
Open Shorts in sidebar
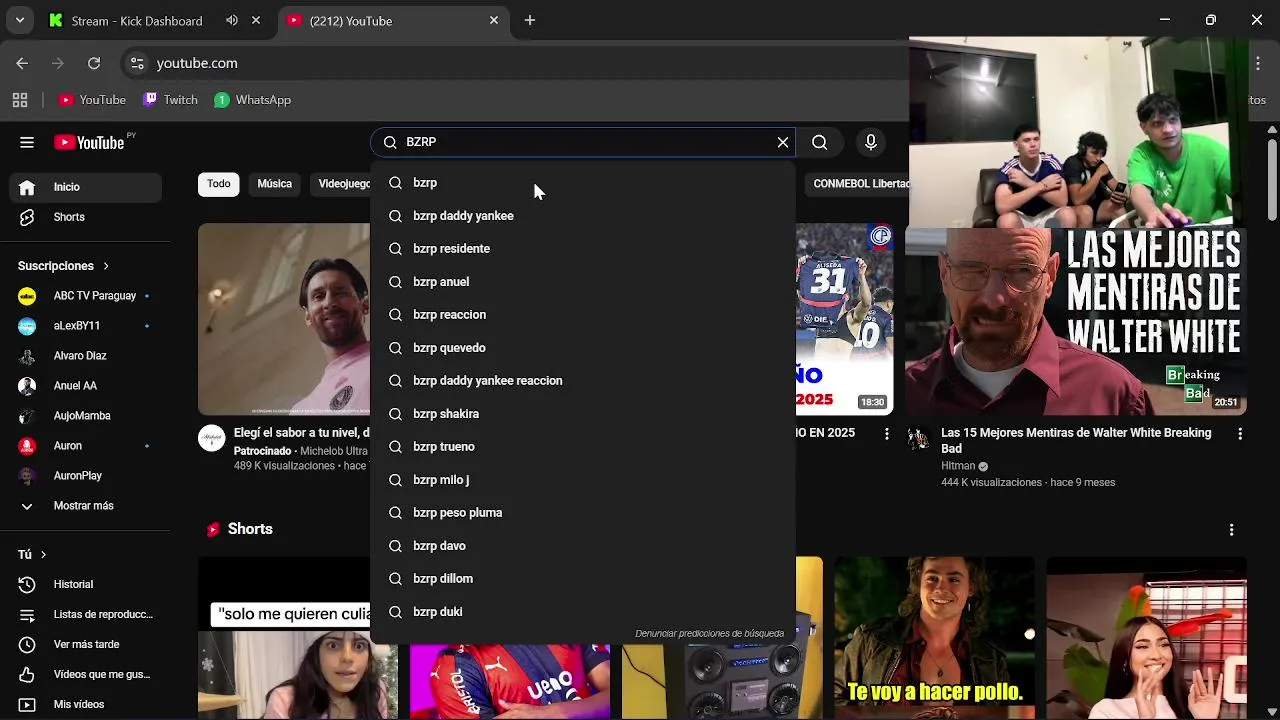click(x=86, y=217)
